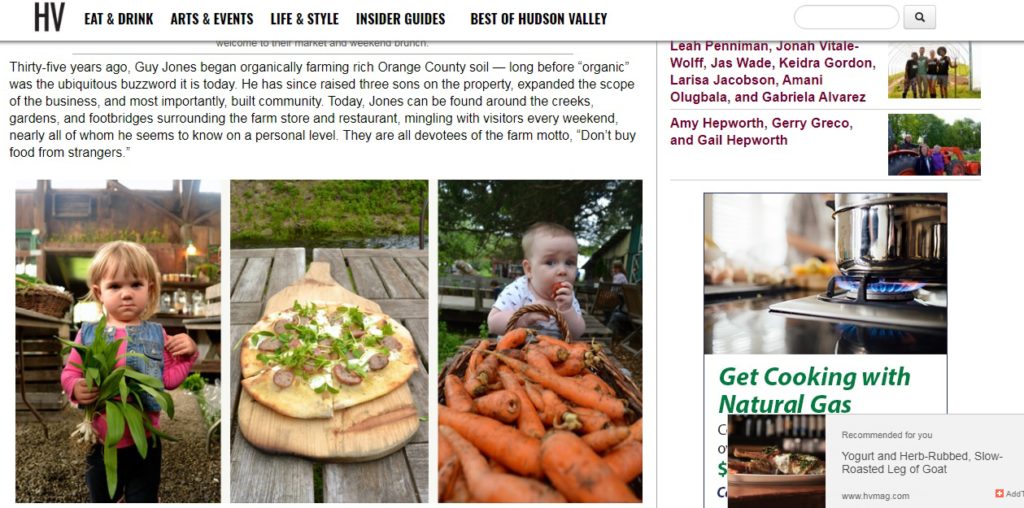Open the photo of the girl holding ramps
1024x508 pixels.
point(118,341)
